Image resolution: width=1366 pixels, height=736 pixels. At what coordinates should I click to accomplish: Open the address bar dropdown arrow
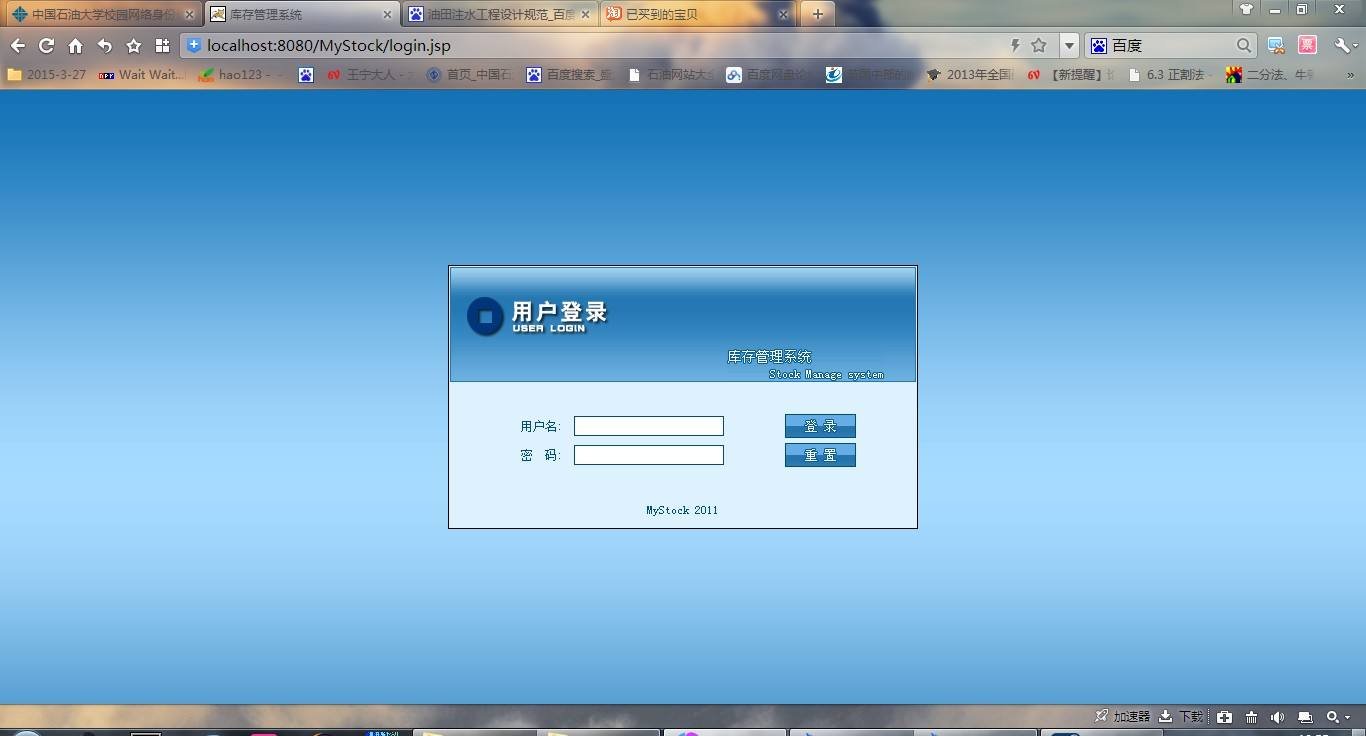coord(1070,45)
